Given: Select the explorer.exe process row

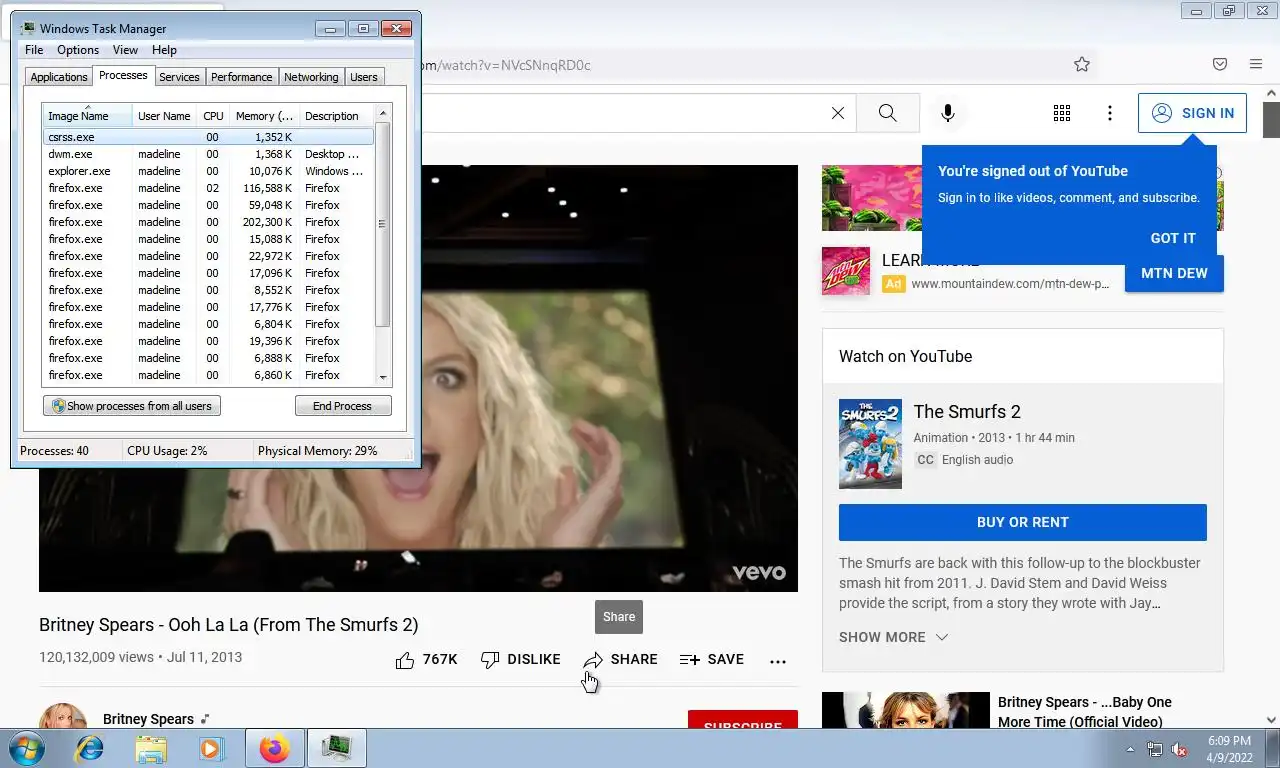Looking at the screenshot, I should coord(208,171).
